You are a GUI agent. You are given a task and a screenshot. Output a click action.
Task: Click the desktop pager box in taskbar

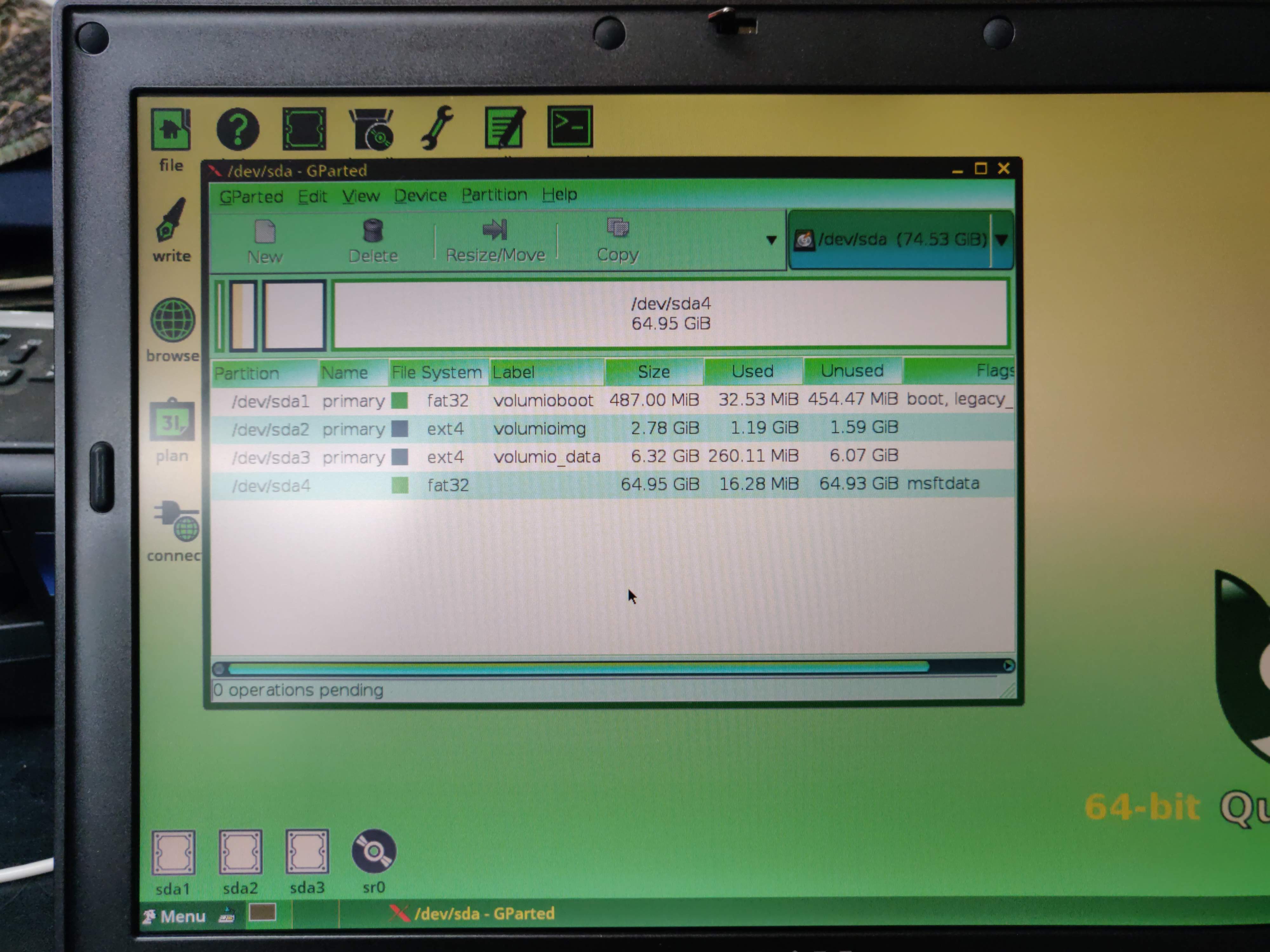tap(262, 912)
